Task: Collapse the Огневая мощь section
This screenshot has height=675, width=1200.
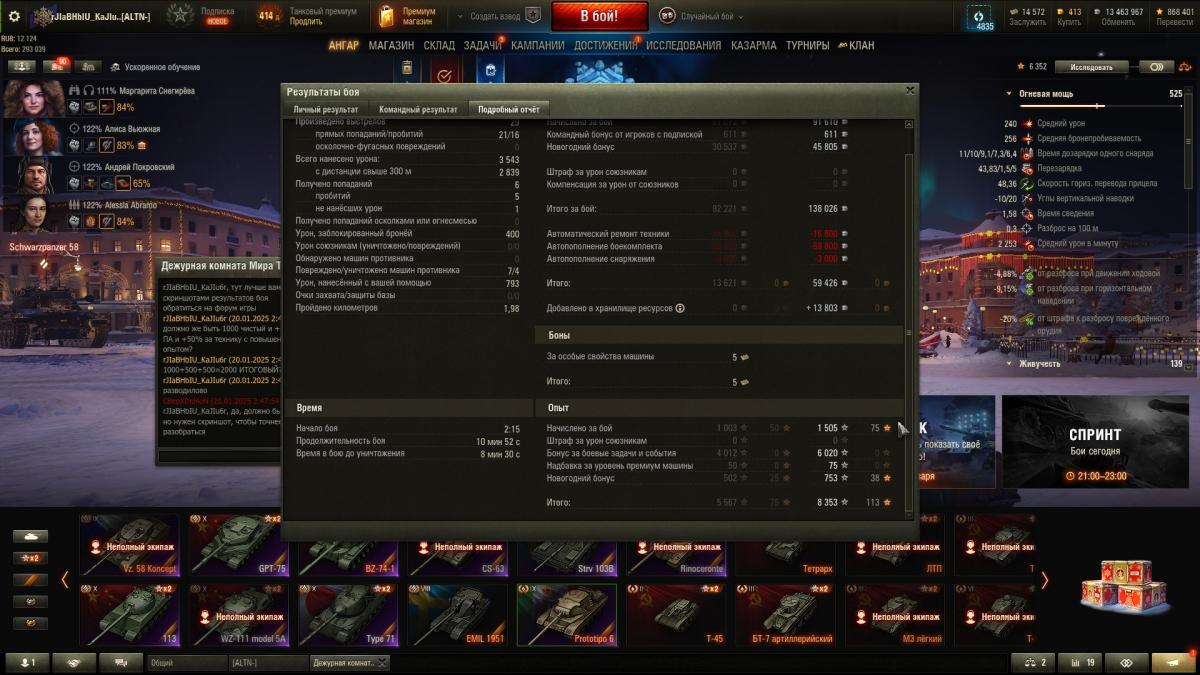Action: tap(1008, 93)
